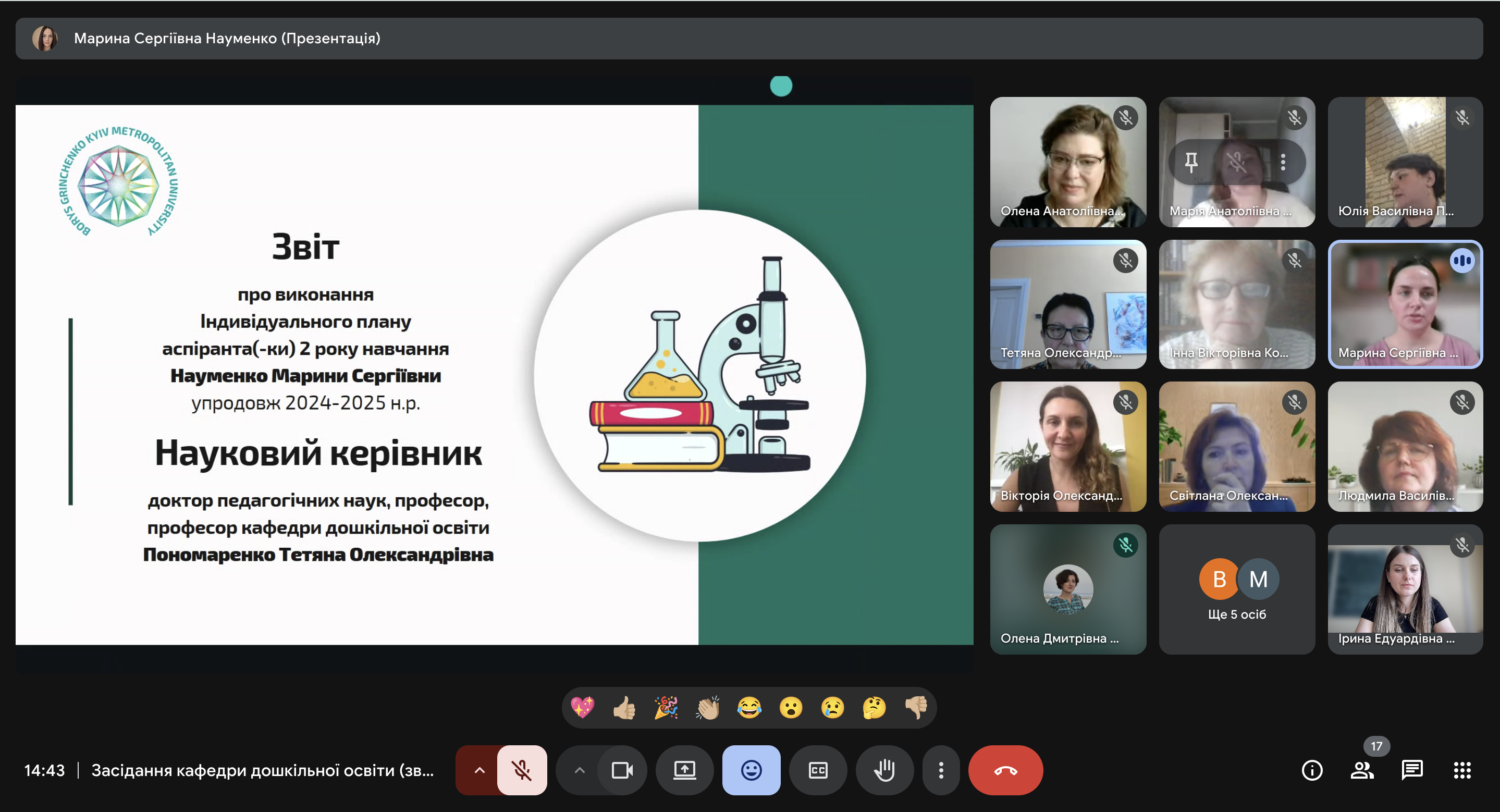
Task: Open three-dot options on Марія Анатоліївна's tile
Action: 1283,162
